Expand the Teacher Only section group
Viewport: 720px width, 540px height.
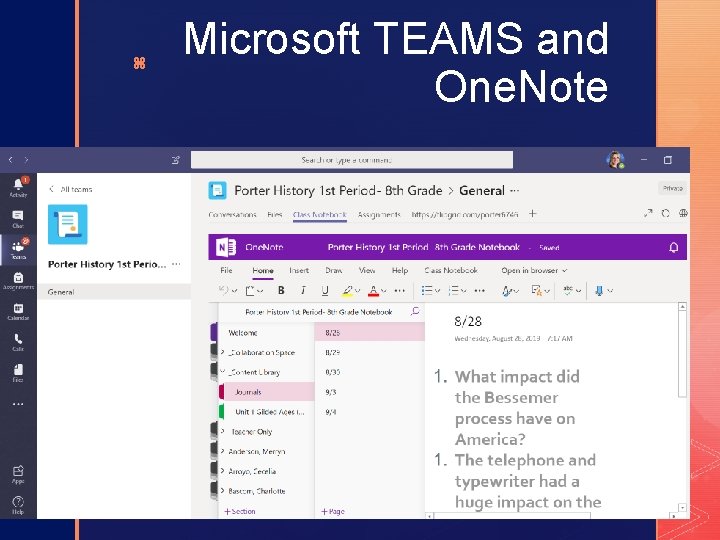pos(223,431)
